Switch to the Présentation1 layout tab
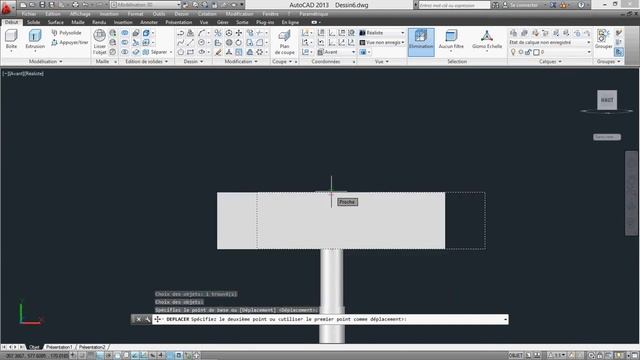640x360 pixels. coord(59,347)
